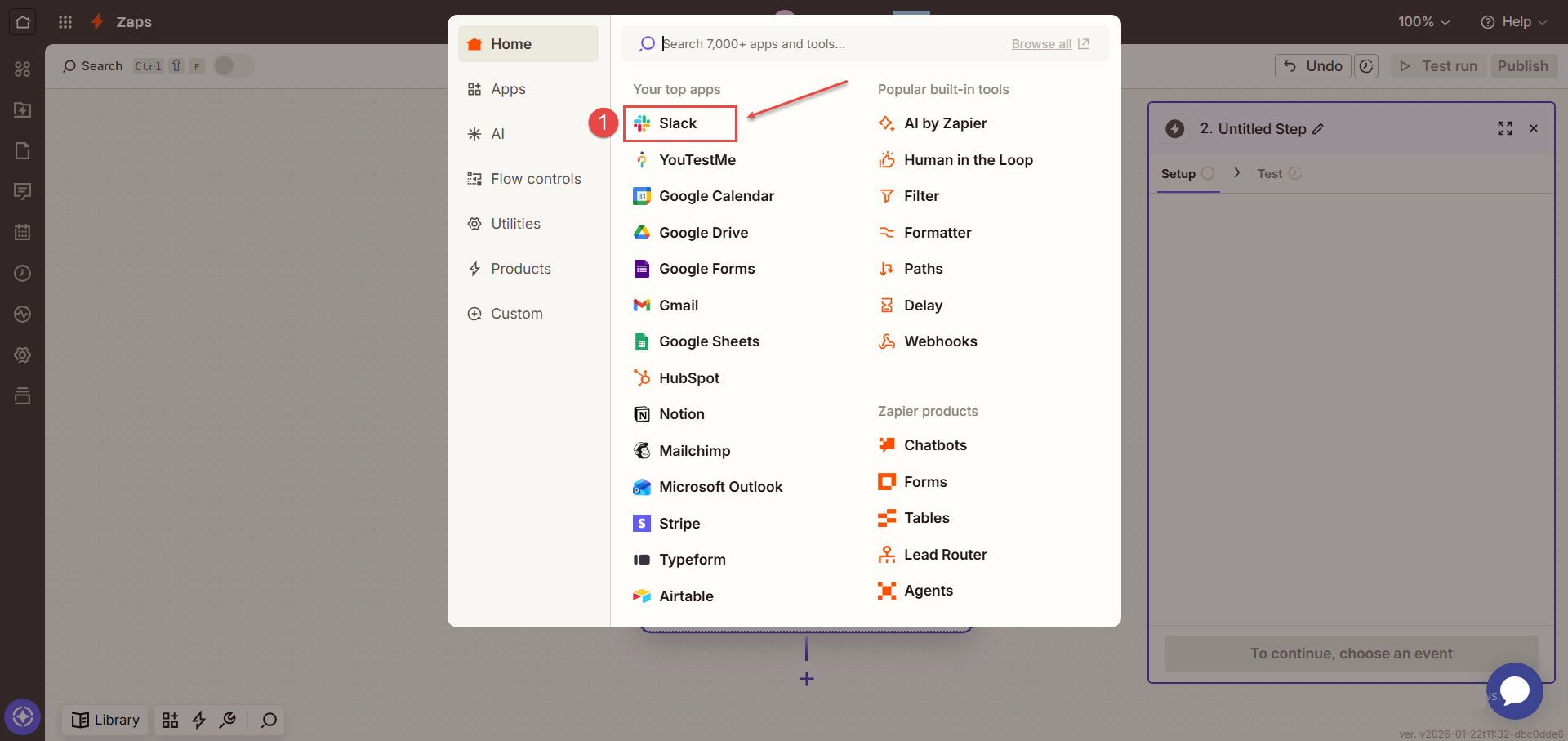
Task: Open the apps grid launcher icon
Action: tap(65, 22)
